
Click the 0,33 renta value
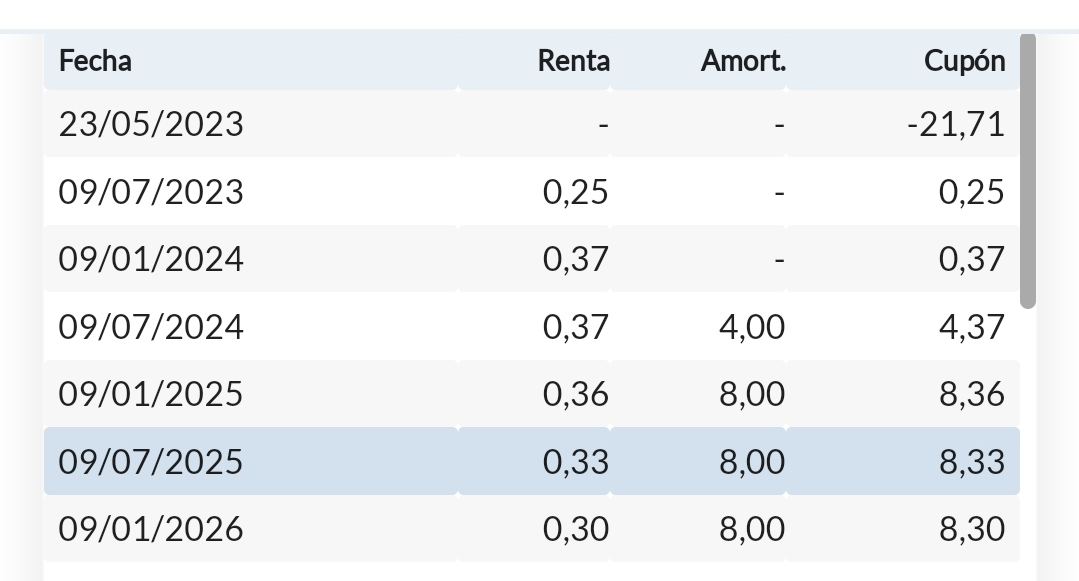[x=575, y=462]
